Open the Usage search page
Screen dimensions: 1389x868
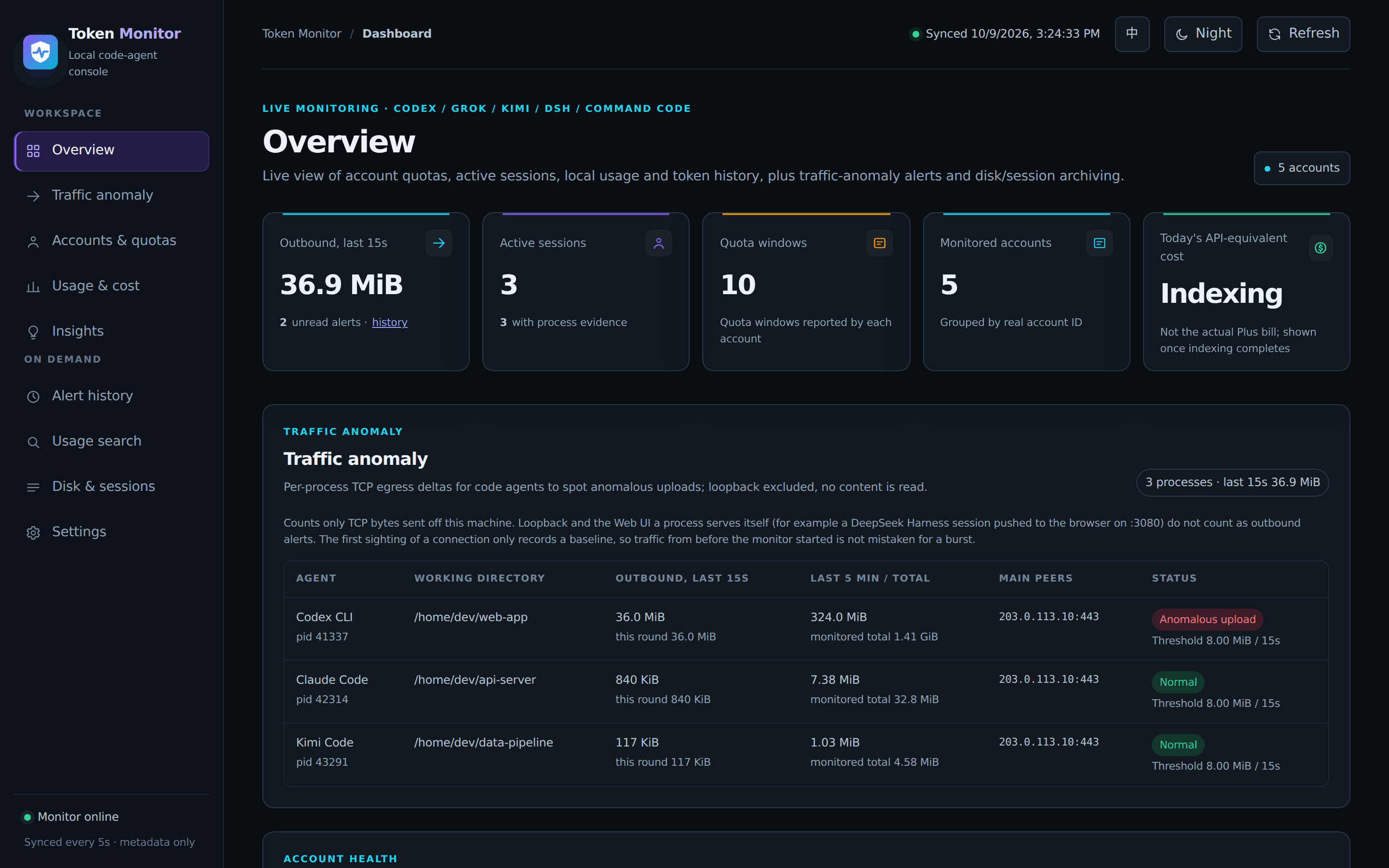click(x=111, y=442)
